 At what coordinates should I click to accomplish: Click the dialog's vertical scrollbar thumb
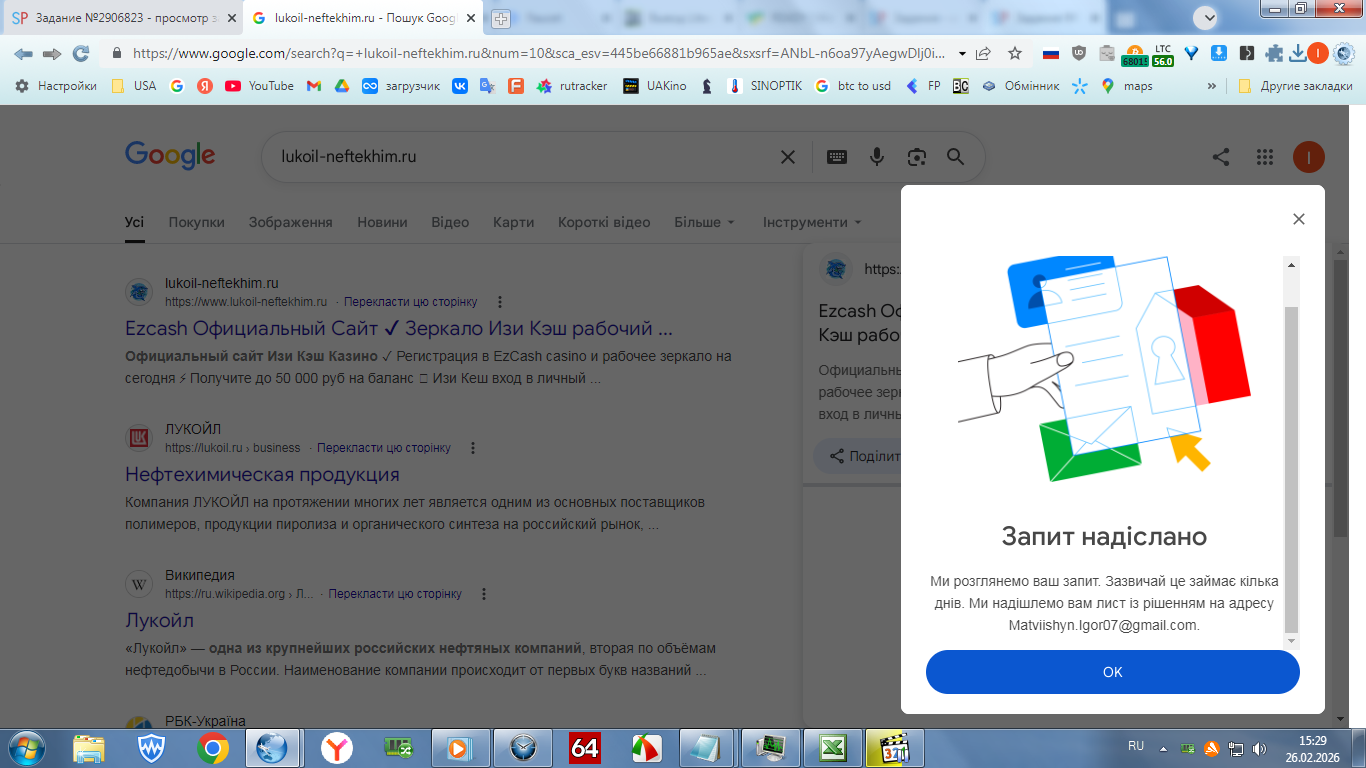click(x=1292, y=469)
